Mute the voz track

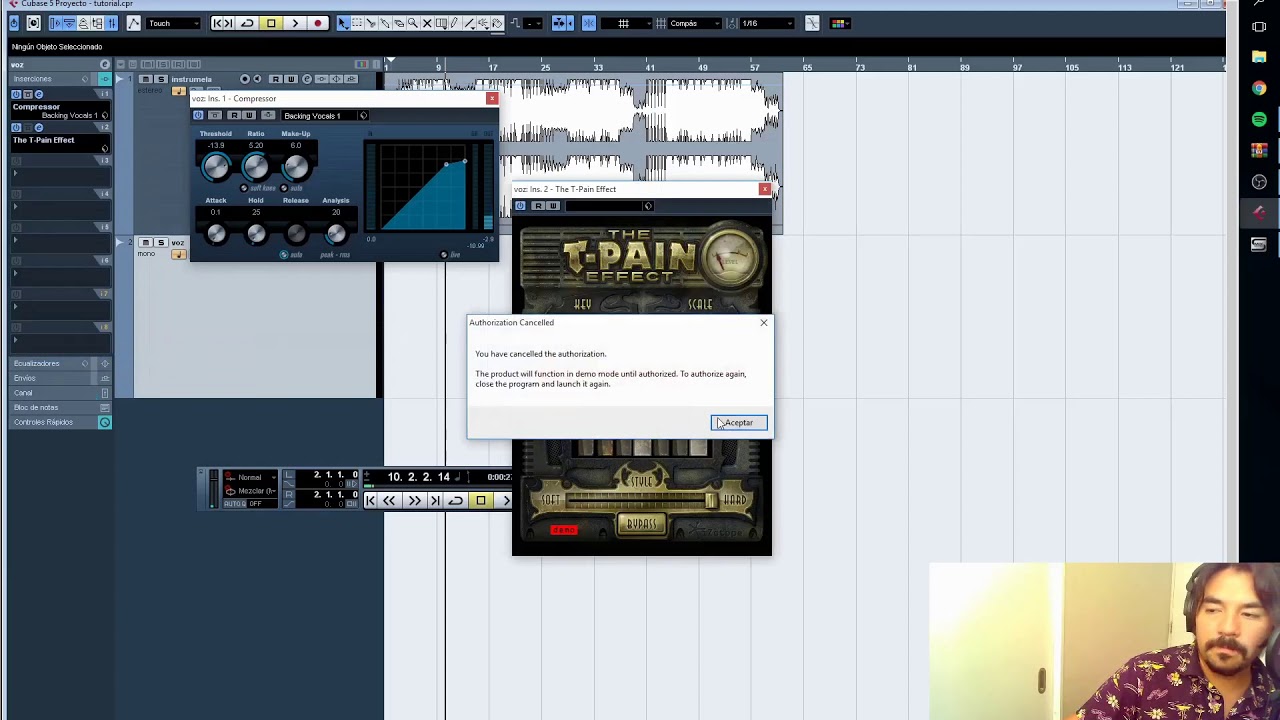(145, 243)
